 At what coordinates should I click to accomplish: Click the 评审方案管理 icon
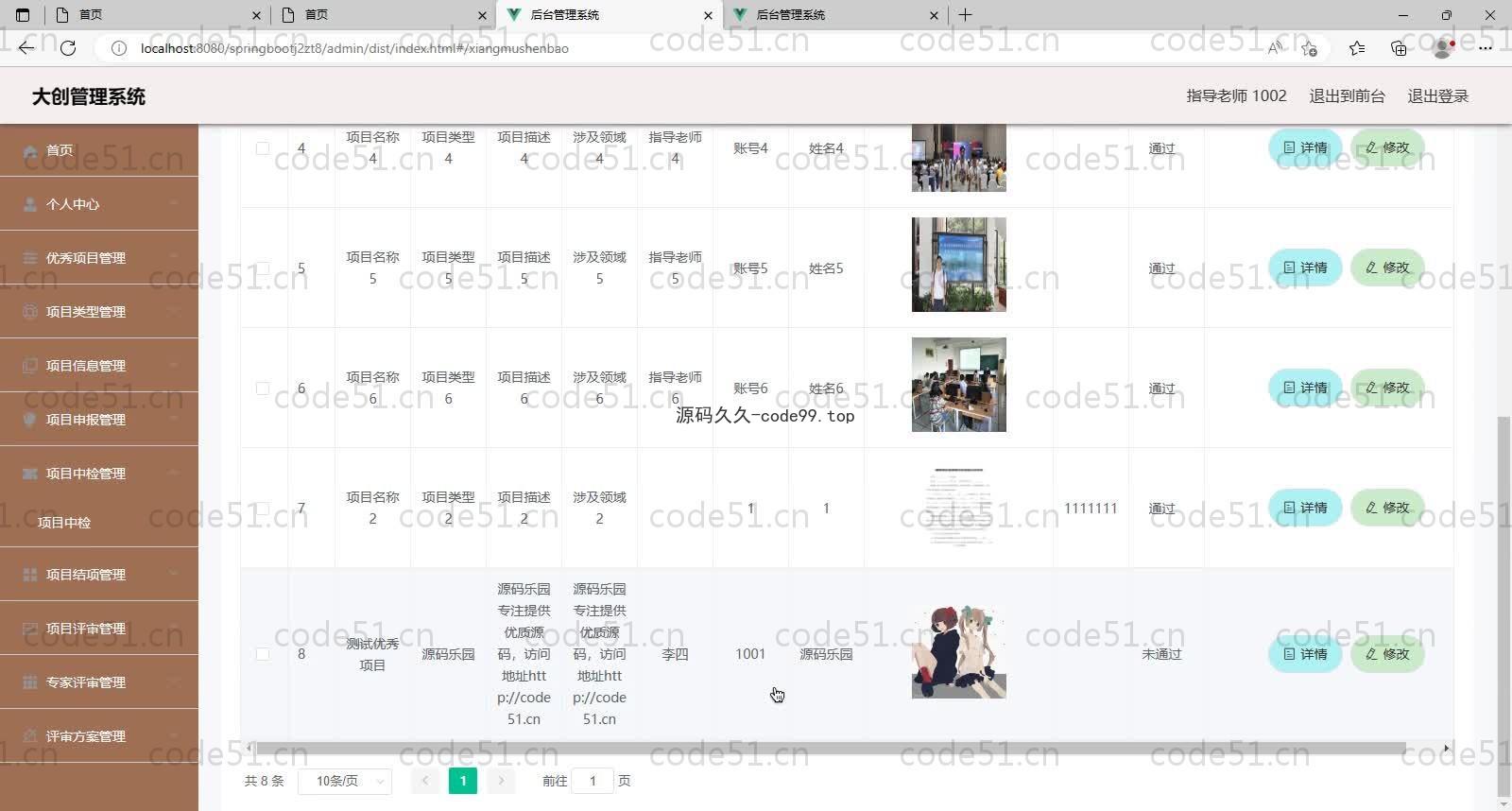click(x=30, y=736)
